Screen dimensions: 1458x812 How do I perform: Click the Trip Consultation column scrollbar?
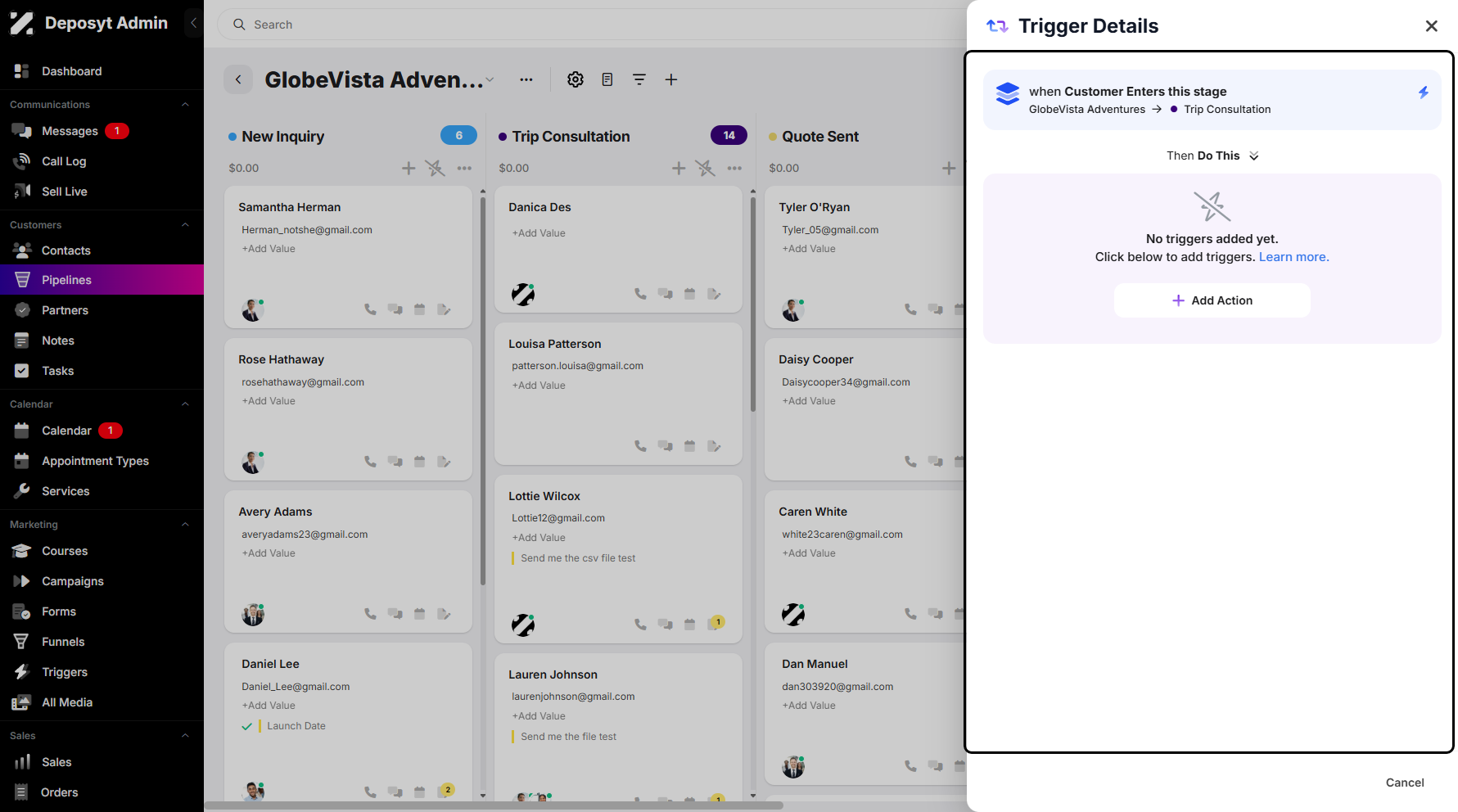[x=753, y=303]
